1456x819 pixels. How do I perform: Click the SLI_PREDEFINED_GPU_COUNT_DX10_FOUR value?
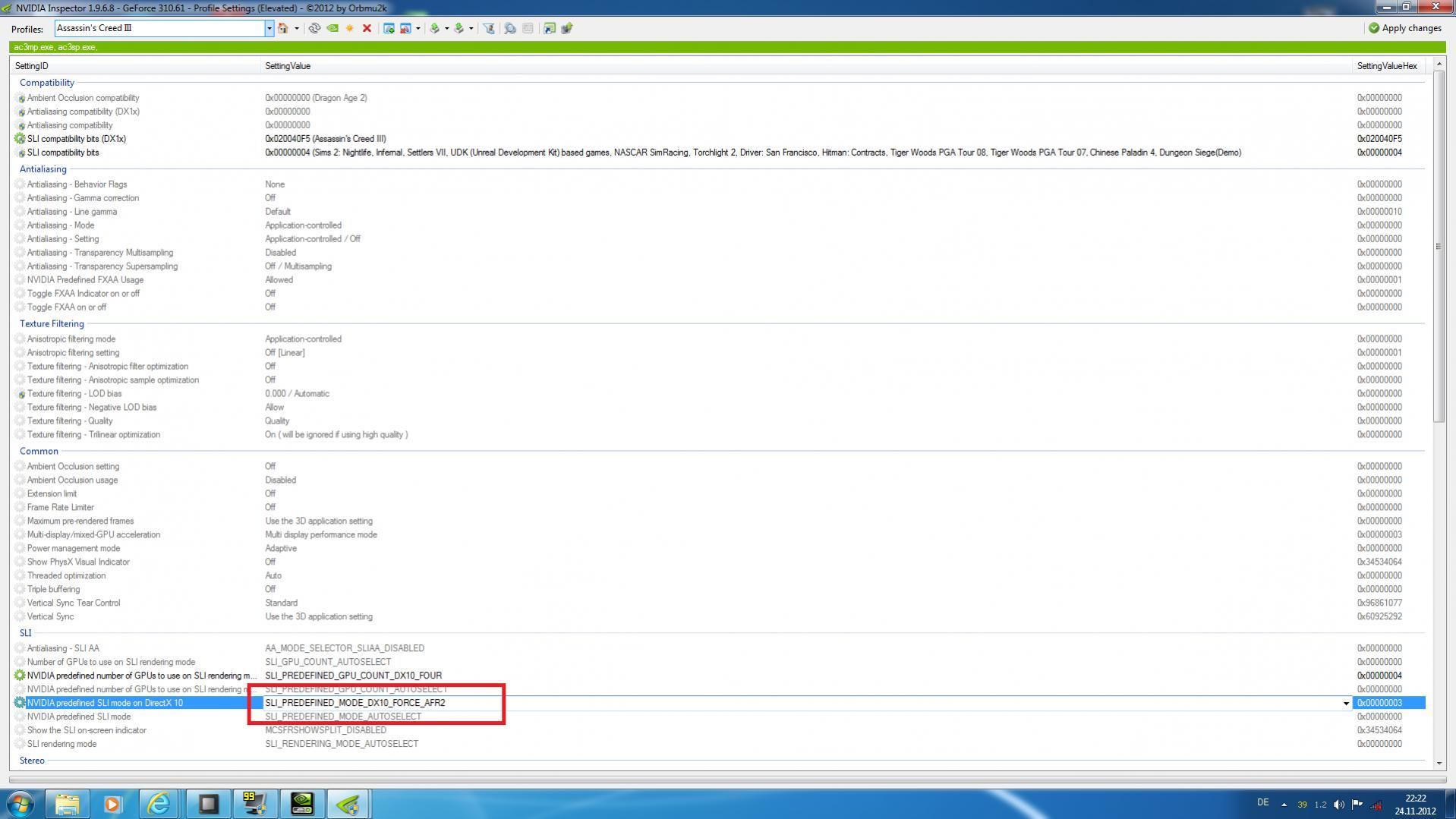point(353,676)
